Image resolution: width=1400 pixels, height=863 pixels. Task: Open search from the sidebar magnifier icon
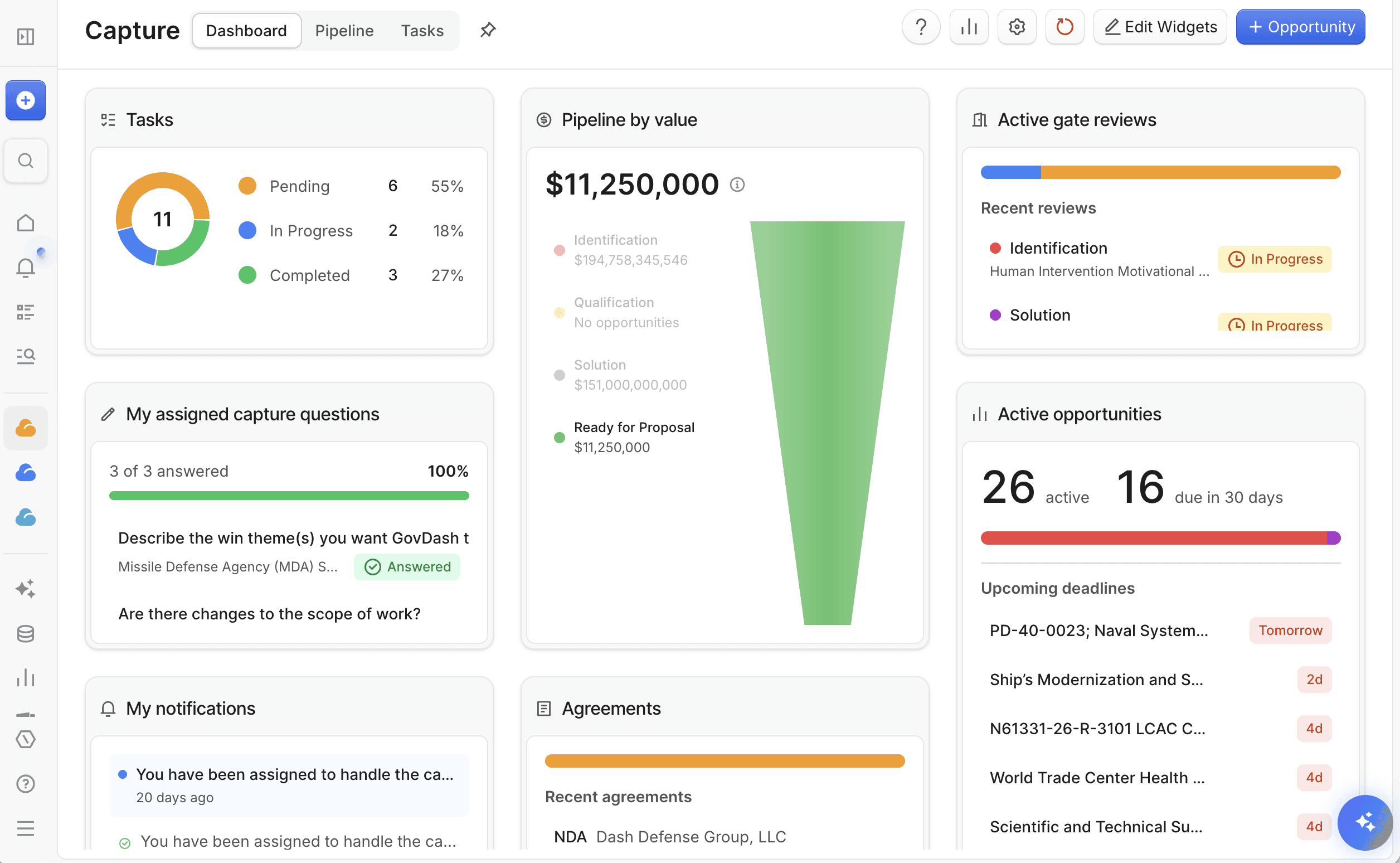click(26, 161)
